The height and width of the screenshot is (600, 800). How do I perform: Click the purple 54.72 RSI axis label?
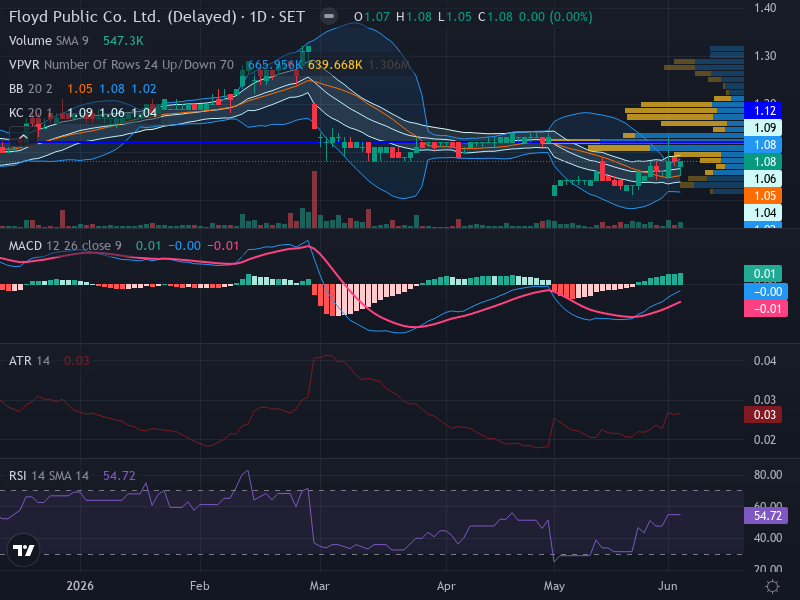766,516
